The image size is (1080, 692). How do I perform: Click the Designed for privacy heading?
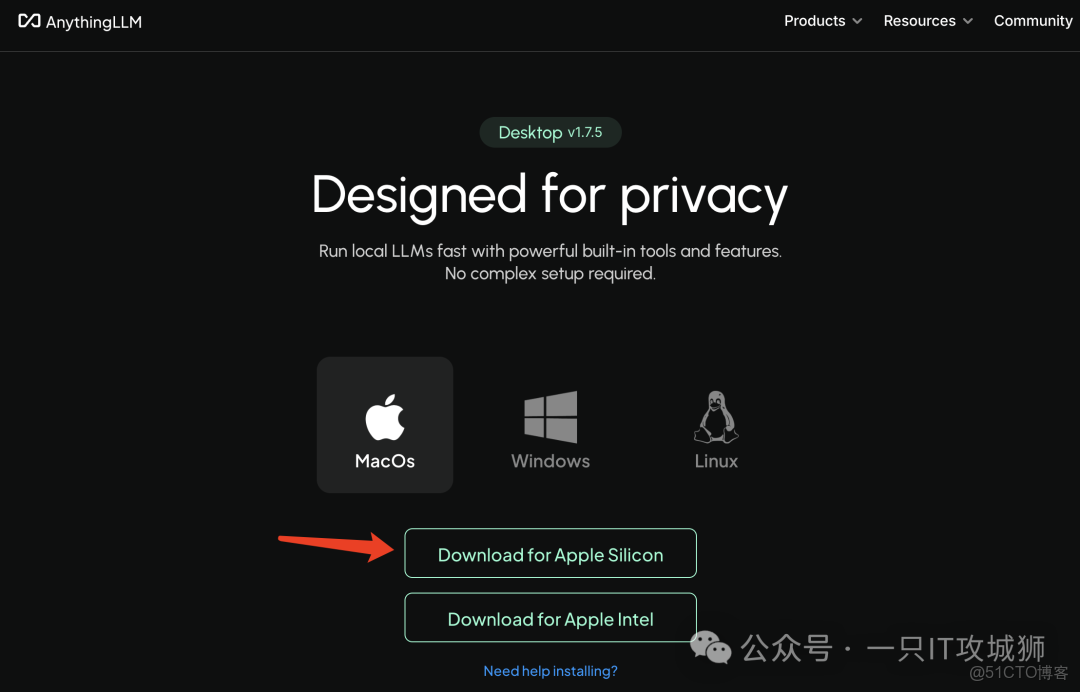click(x=550, y=195)
